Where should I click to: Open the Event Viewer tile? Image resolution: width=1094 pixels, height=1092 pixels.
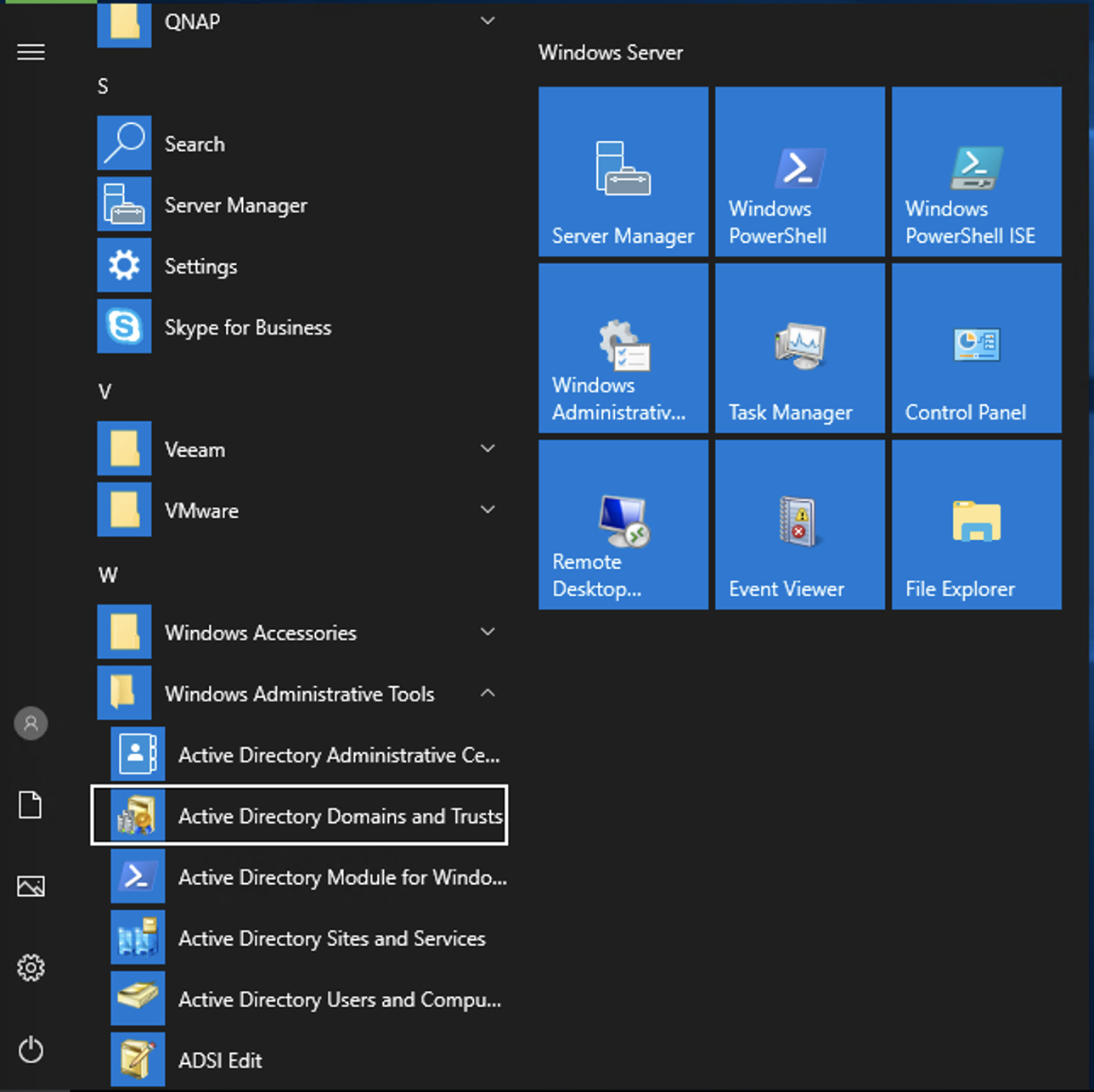point(800,525)
